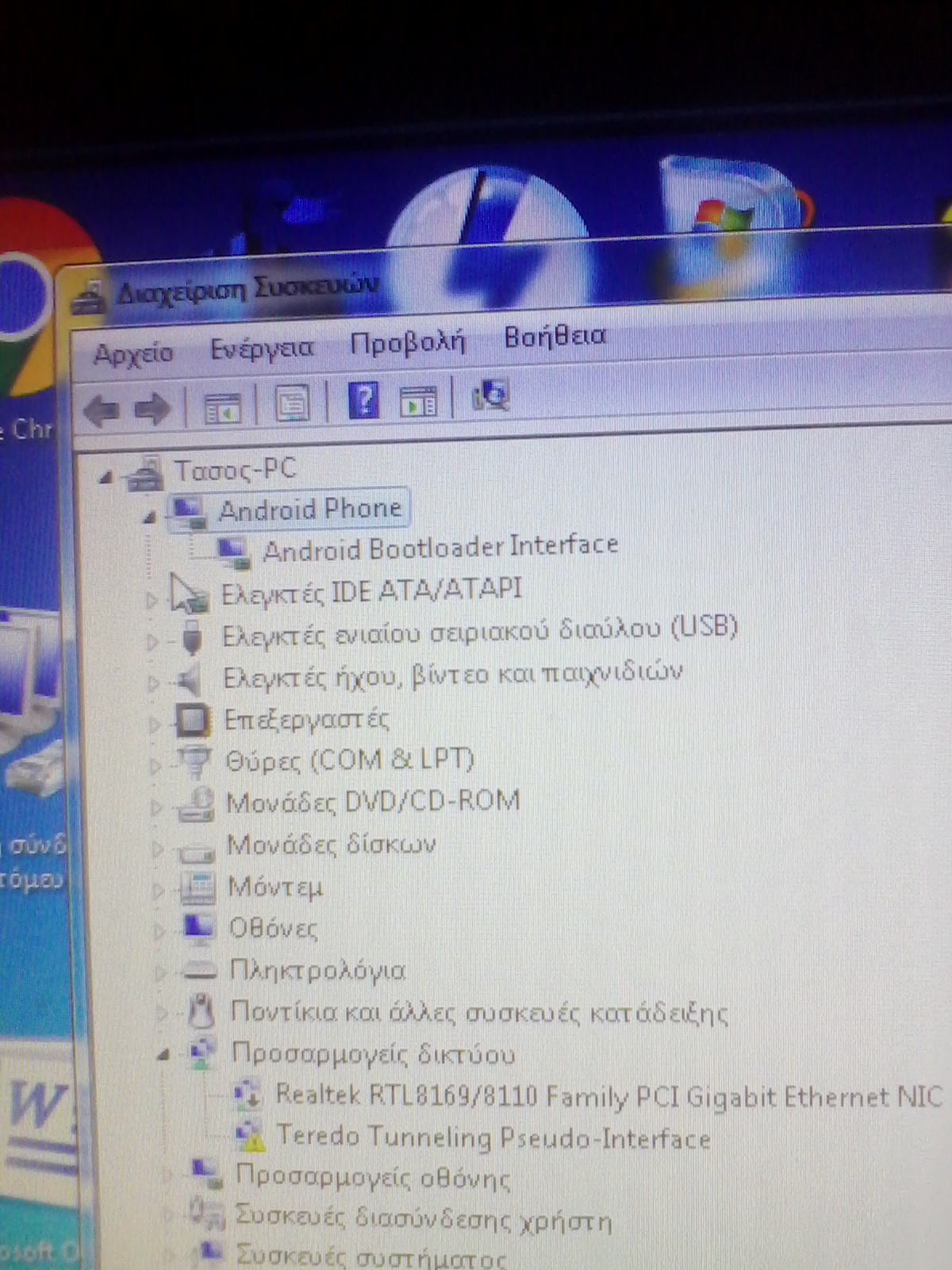The height and width of the screenshot is (1270, 952).
Task: Click Show/Hide console tree toolbar icon
Action: click(x=222, y=407)
